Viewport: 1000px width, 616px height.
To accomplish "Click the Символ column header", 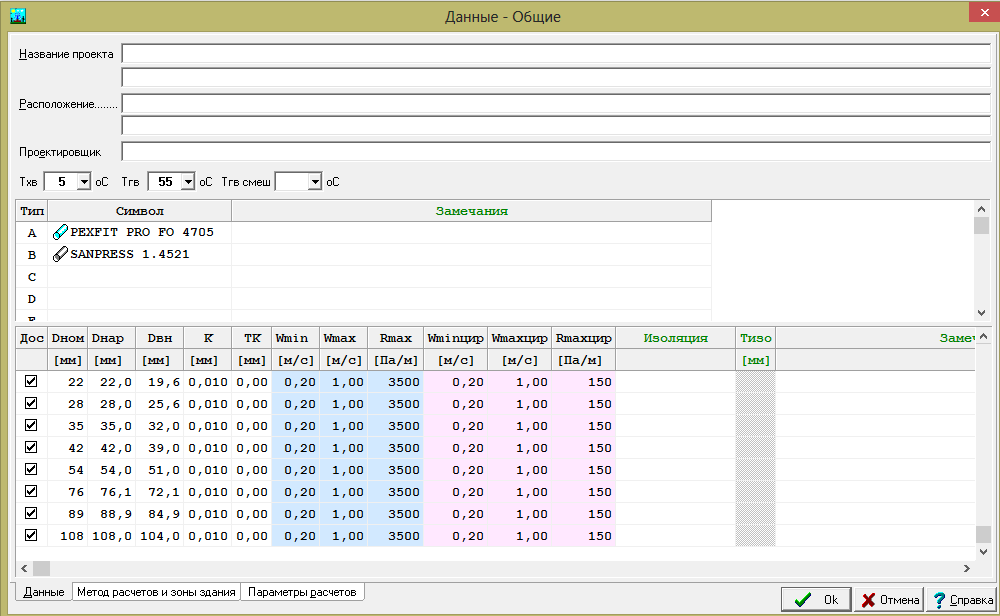I will 140,211.
